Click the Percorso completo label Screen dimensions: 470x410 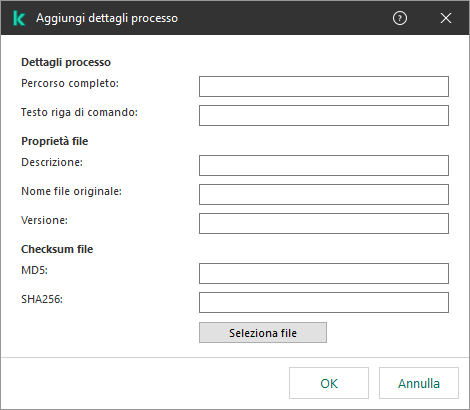pyautogui.click(x=70, y=83)
